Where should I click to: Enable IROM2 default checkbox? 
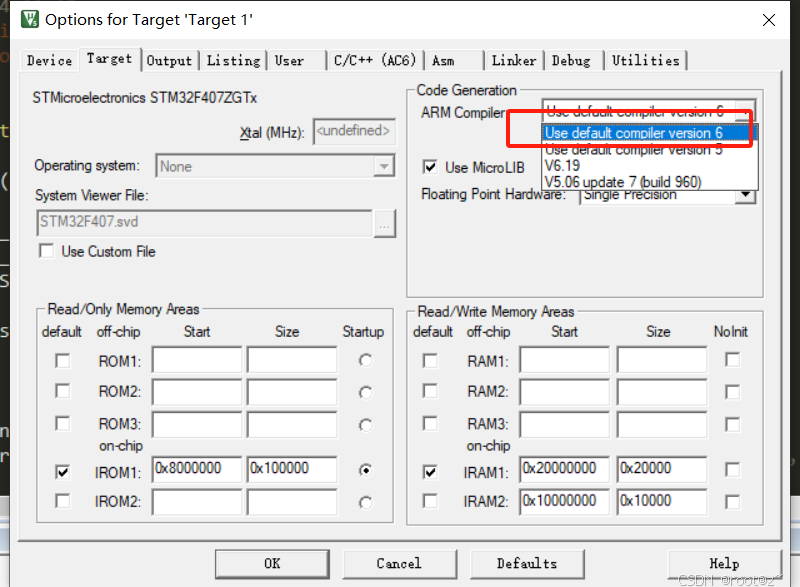(63, 501)
